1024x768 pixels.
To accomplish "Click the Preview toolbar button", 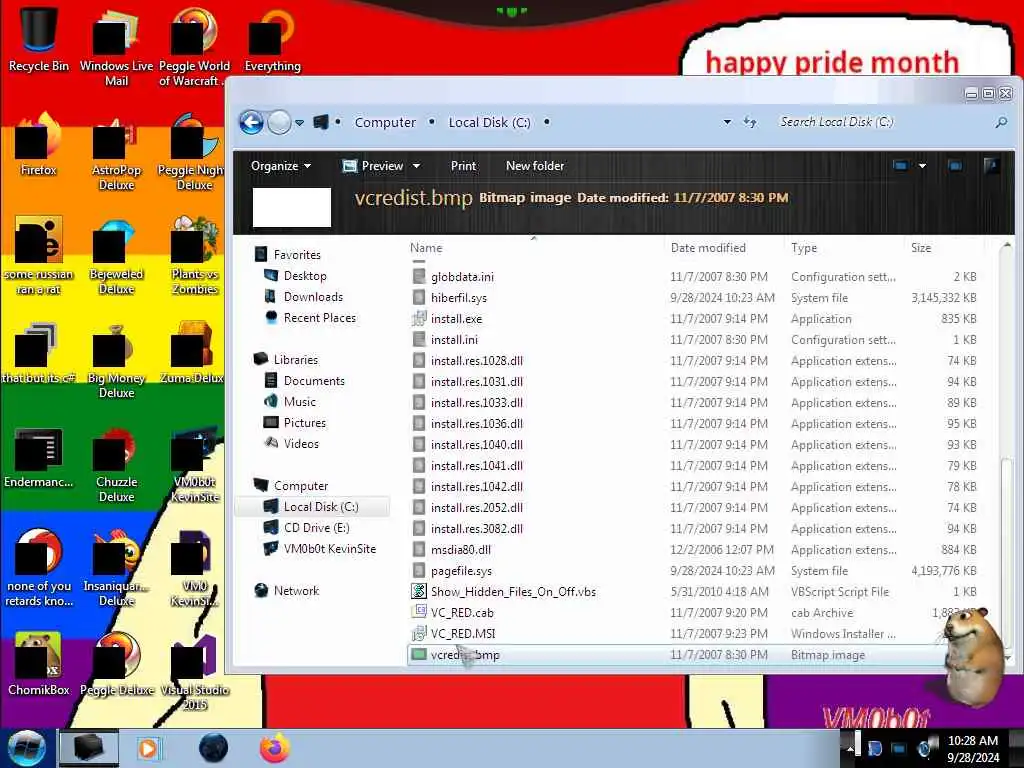I will click(x=374, y=166).
